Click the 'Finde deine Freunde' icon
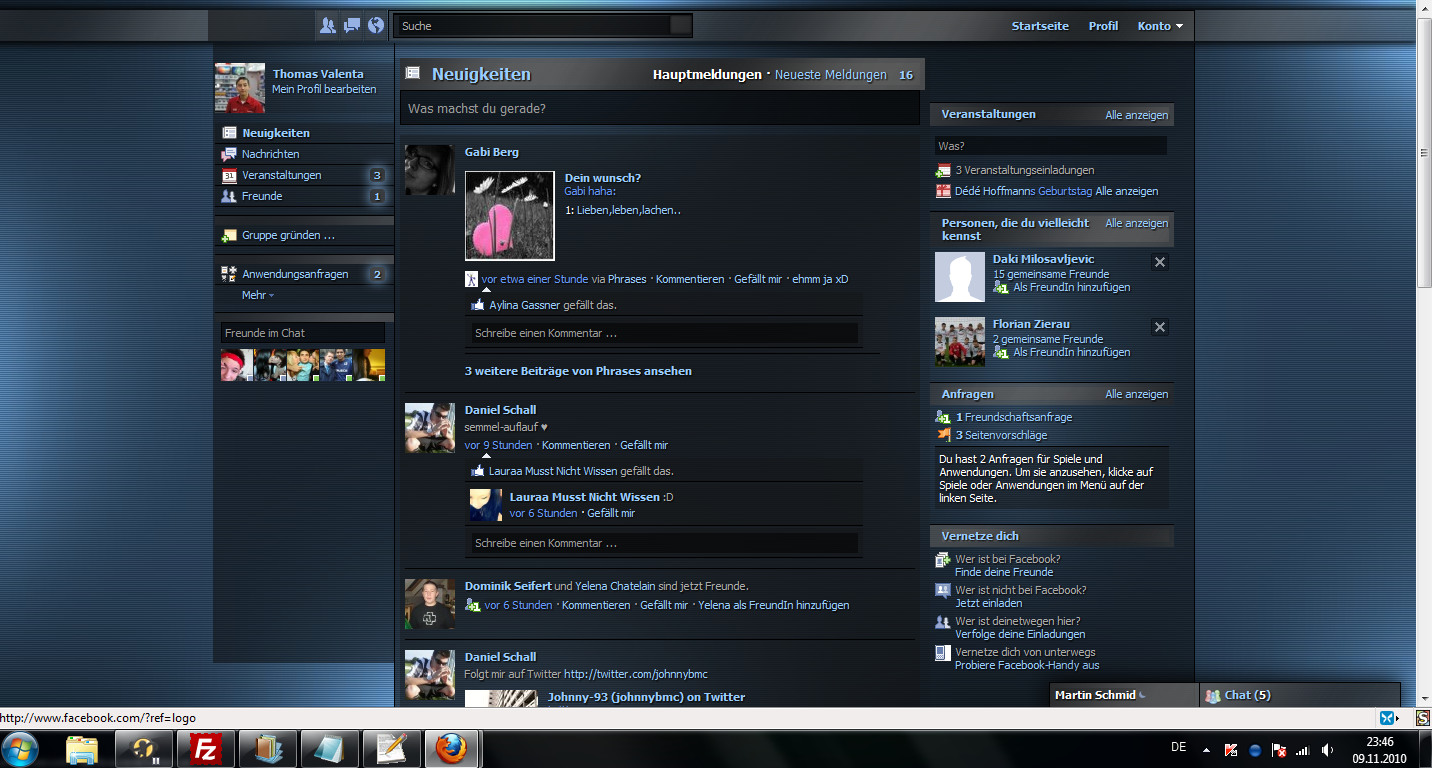 coord(943,560)
